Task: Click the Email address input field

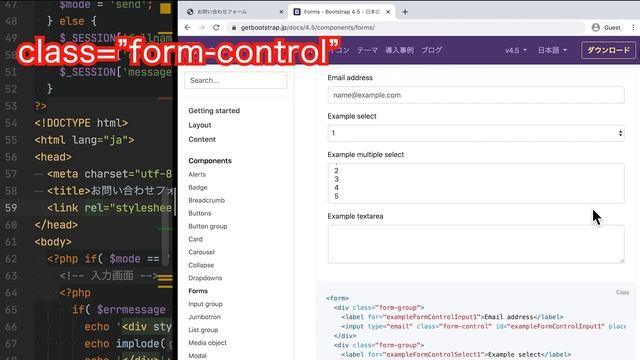Action: click(x=476, y=95)
